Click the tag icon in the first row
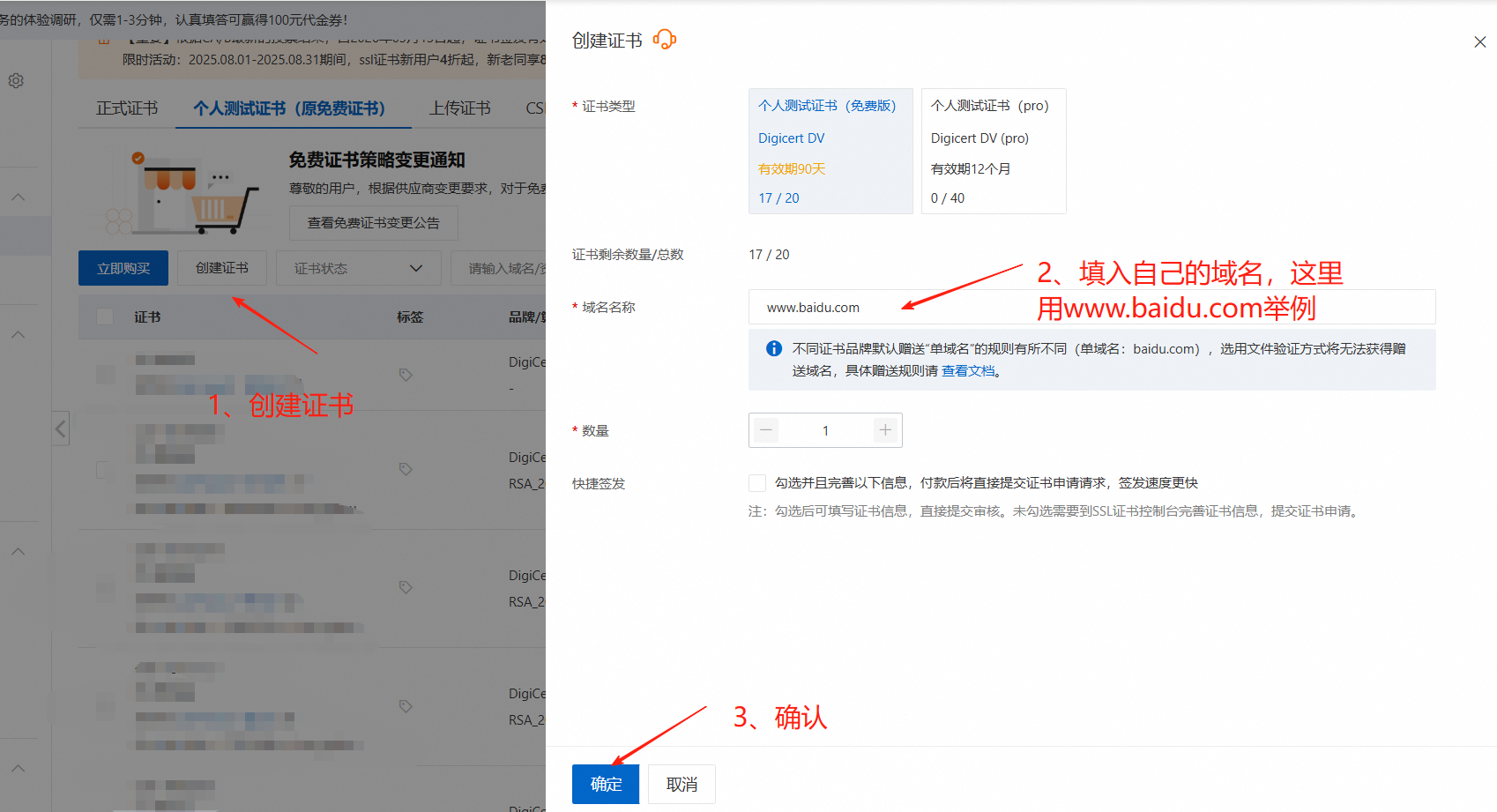Image resolution: width=1497 pixels, height=812 pixels. pyautogui.click(x=406, y=375)
